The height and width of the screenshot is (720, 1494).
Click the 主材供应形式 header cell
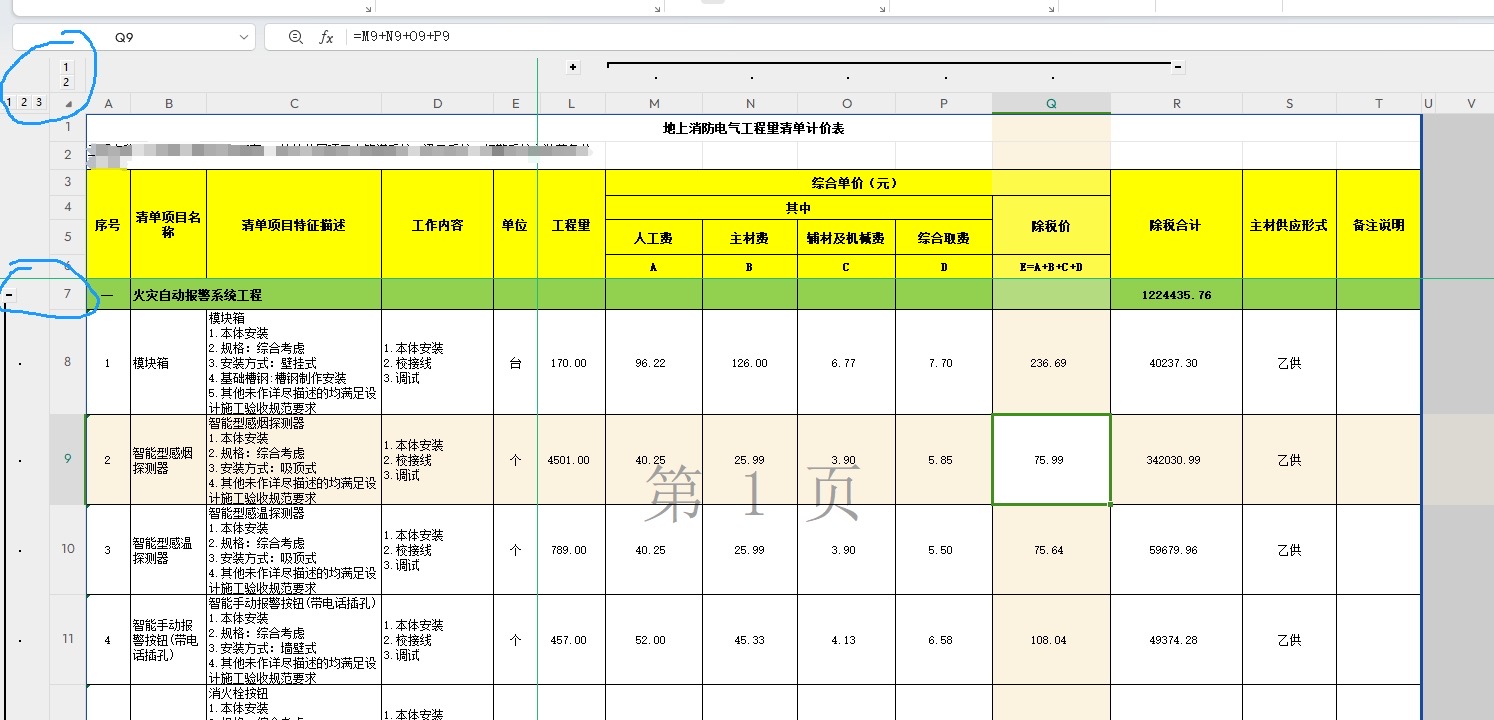[1289, 224]
